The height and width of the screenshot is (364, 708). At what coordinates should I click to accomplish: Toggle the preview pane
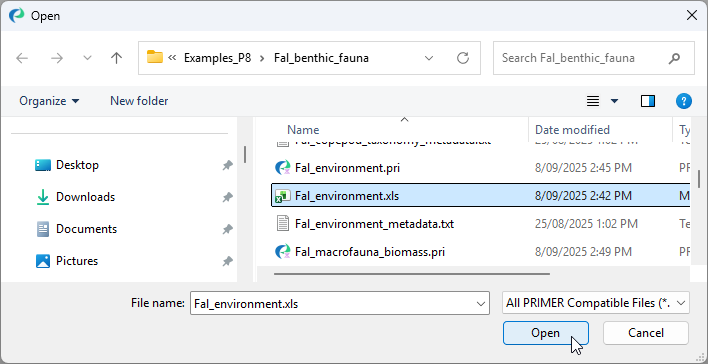coord(648,101)
